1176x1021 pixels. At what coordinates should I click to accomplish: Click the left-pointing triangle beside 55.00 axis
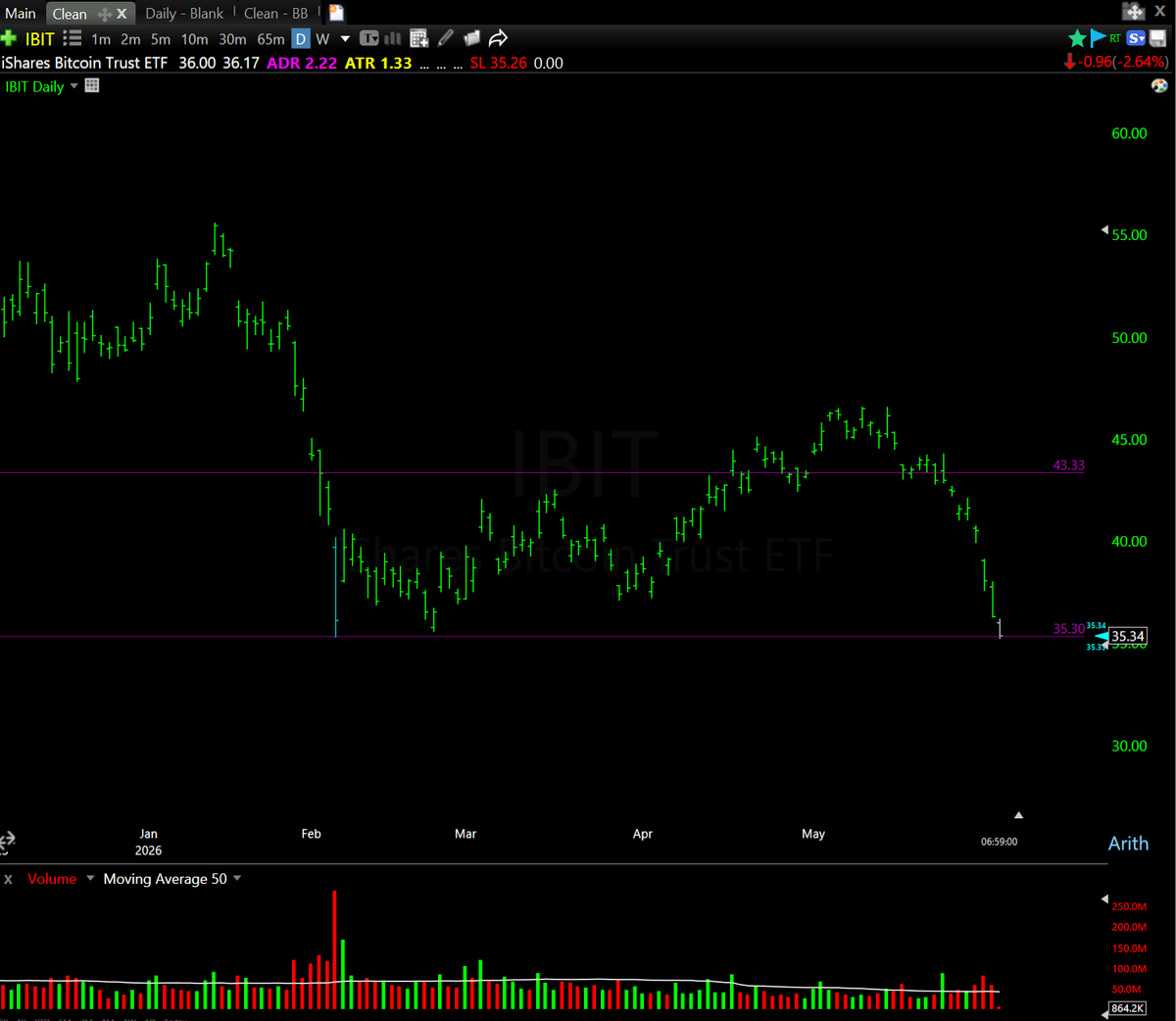[1104, 231]
